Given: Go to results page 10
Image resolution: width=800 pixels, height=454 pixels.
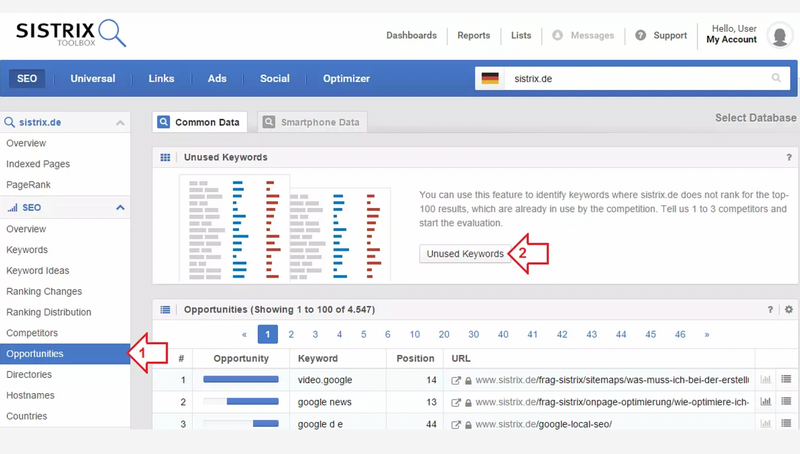Looking at the screenshot, I should click(x=415, y=334).
